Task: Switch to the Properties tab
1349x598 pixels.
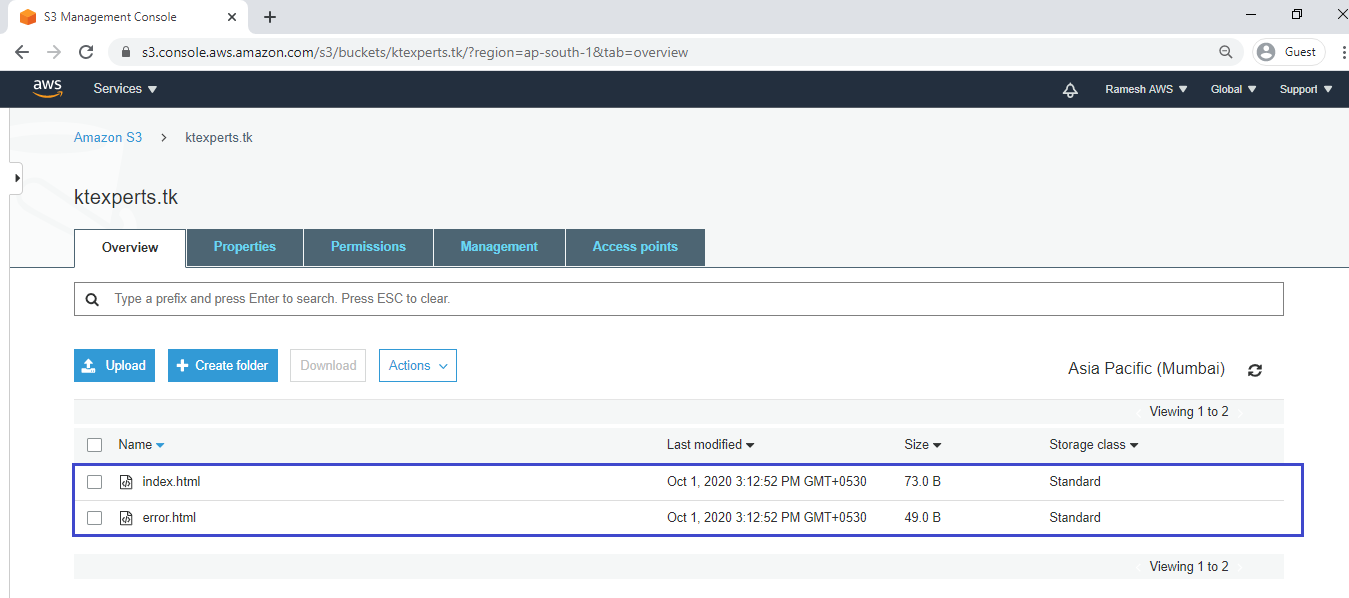Action: (245, 247)
